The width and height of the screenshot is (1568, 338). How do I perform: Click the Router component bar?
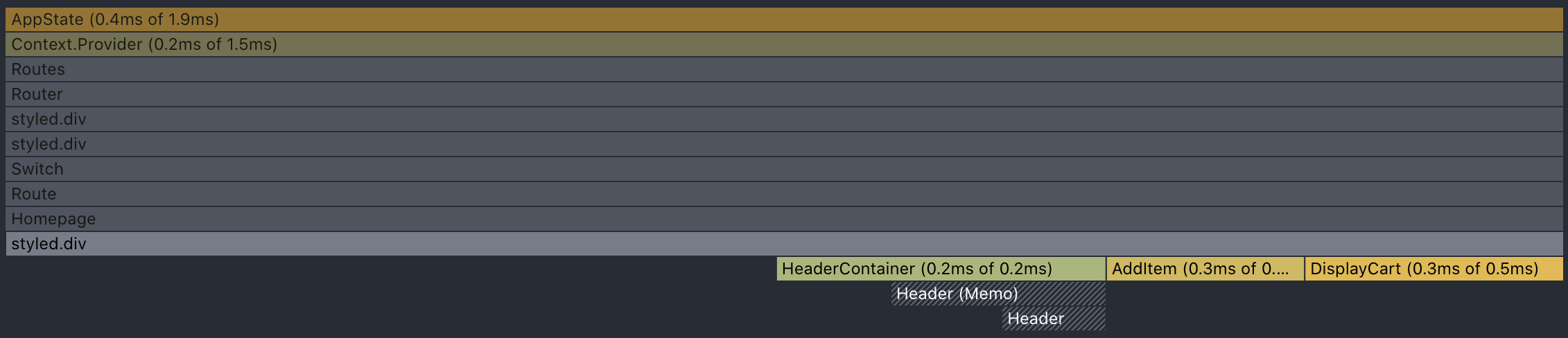click(x=783, y=94)
